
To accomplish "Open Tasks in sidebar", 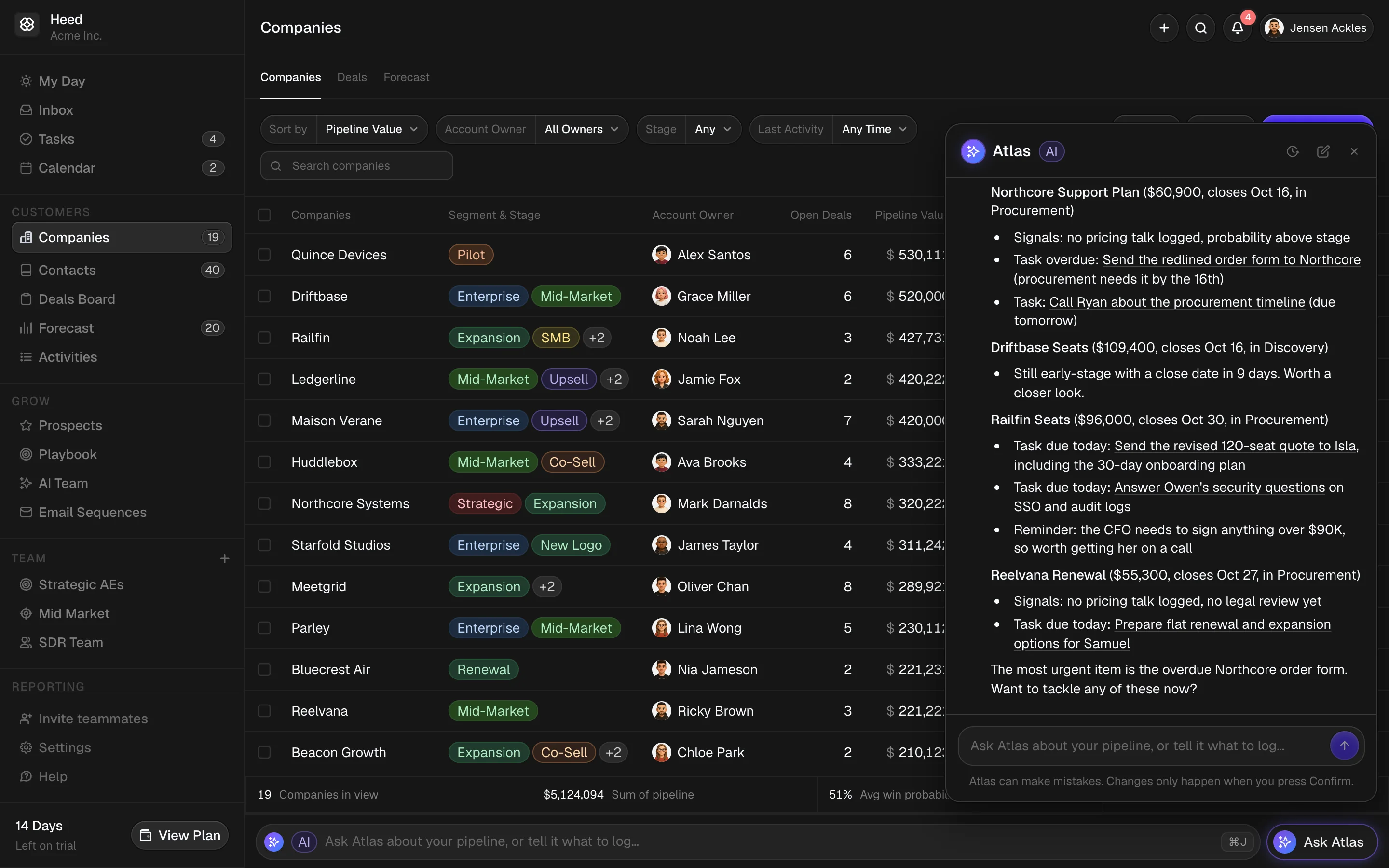I will coord(122,139).
